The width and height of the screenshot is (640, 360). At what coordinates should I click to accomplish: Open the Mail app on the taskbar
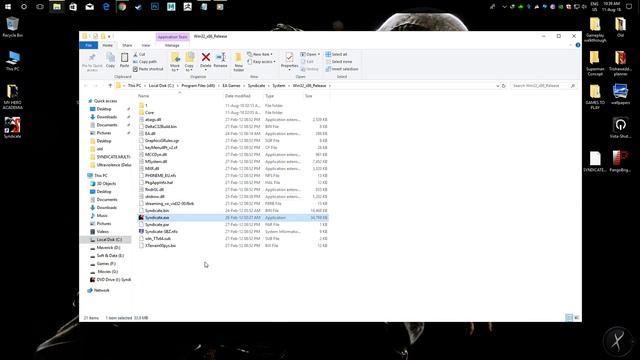point(89,7)
